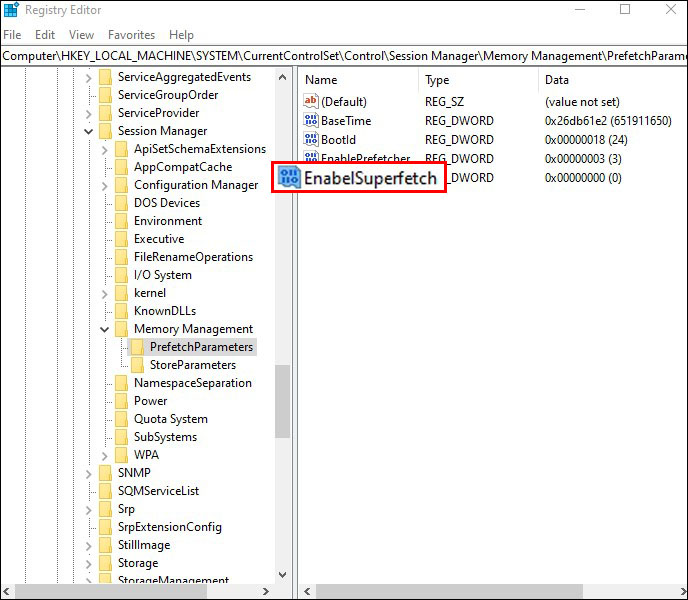This screenshot has width=688, height=600.
Task: Expand the kernel key
Action: [x=104, y=294]
